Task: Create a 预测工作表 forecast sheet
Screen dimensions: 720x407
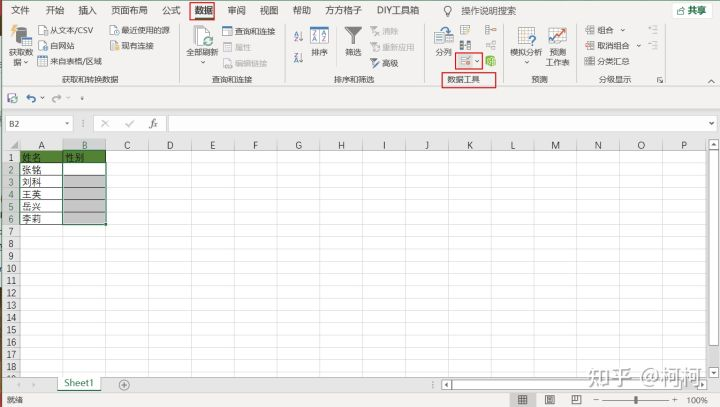Action: point(557,46)
